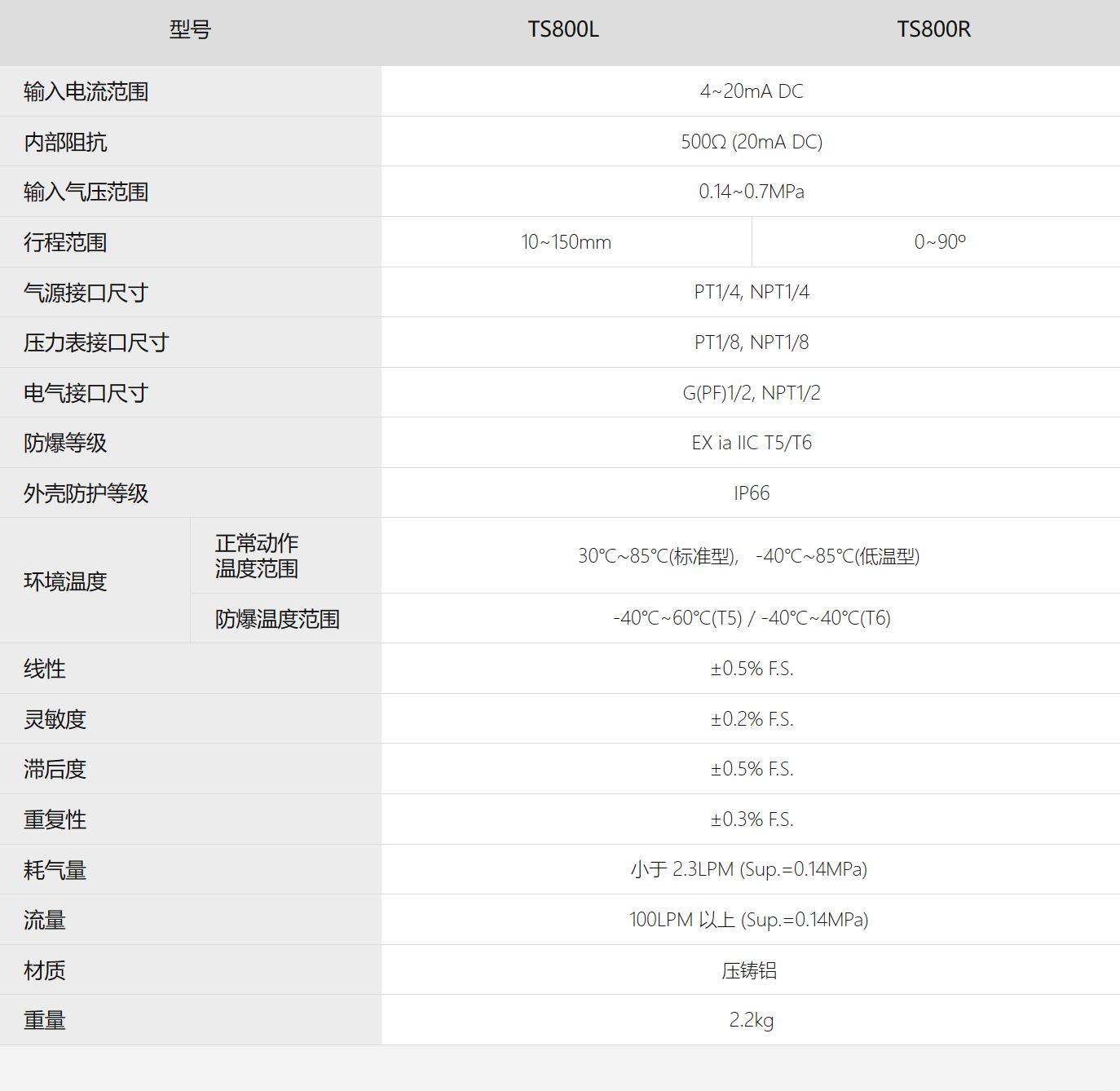Click the 2.2kg weight value
Screen dimensions: 1120x1091
click(x=751, y=1020)
